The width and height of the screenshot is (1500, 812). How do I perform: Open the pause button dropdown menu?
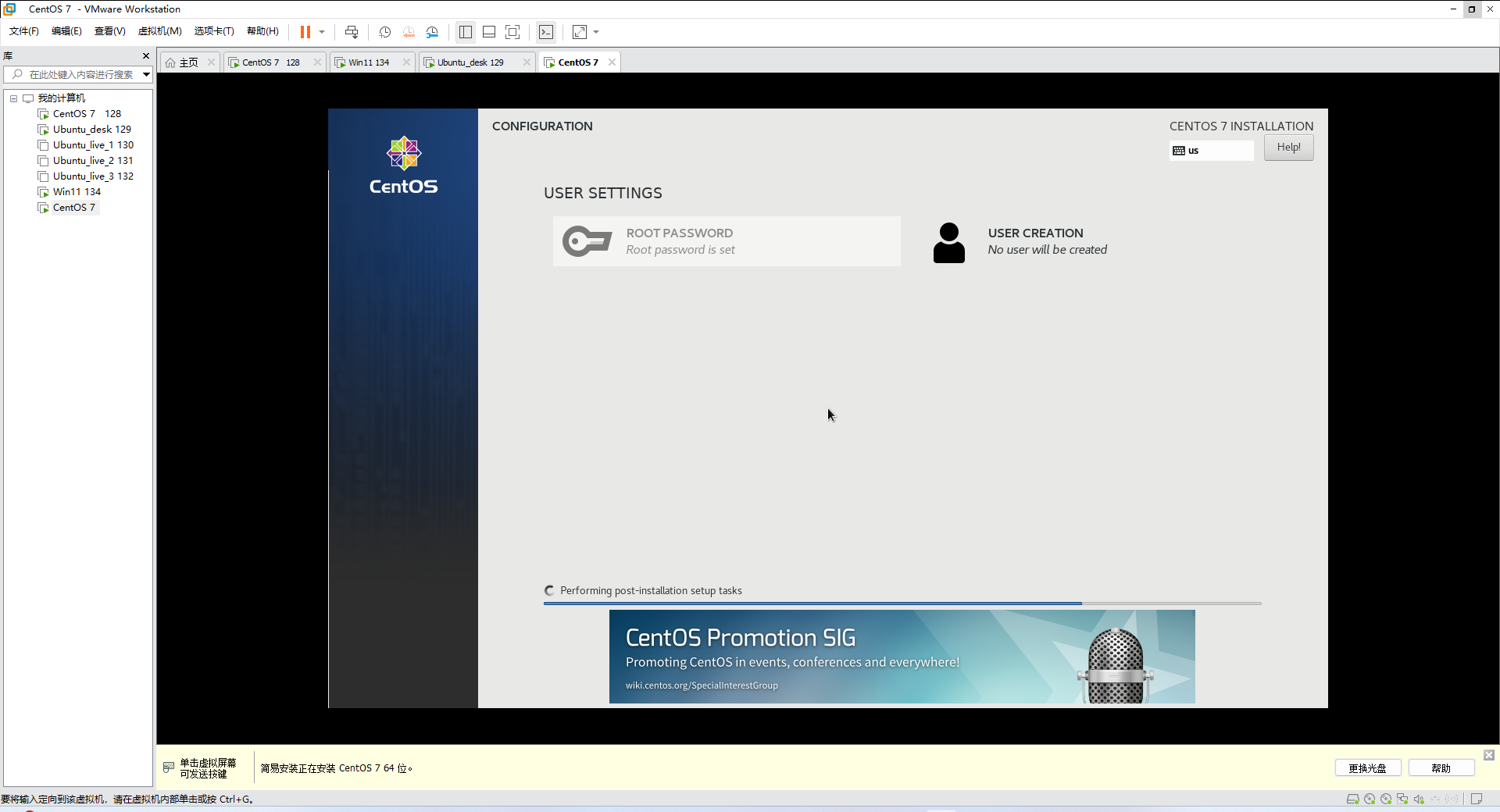click(323, 32)
